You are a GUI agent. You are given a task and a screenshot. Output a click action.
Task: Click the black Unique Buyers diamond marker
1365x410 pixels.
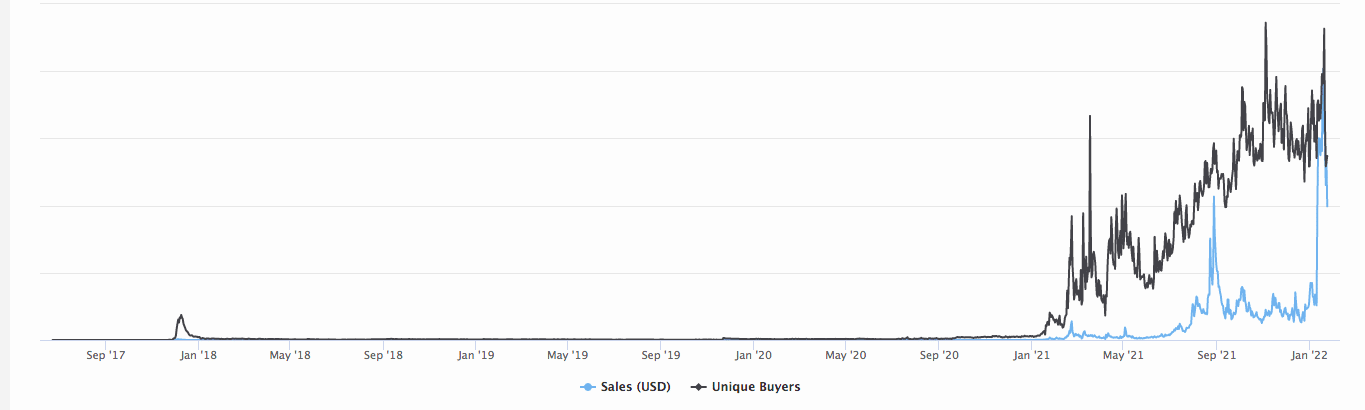[x=697, y=387]
